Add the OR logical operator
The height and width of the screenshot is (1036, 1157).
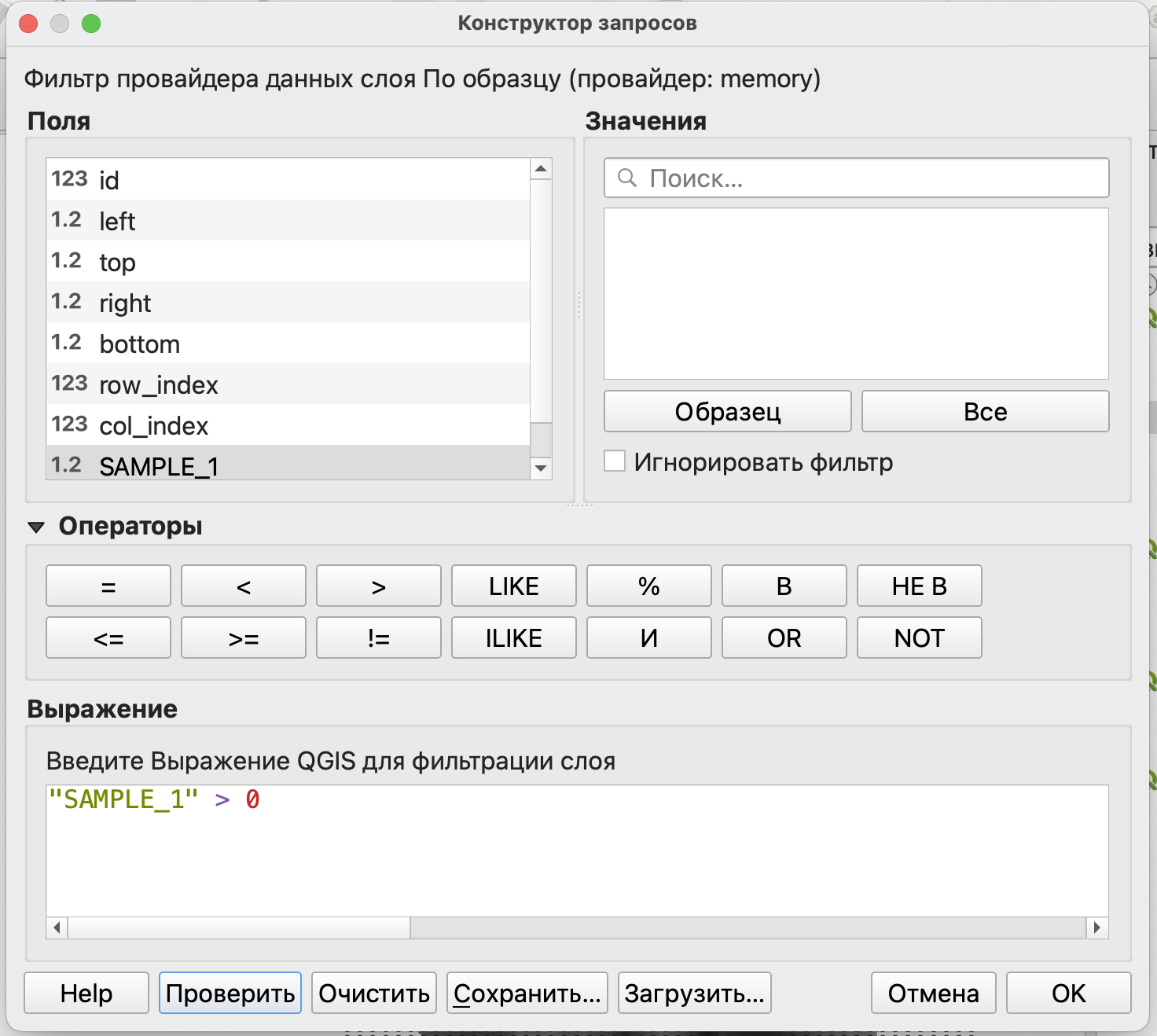(x=784, y=638)
